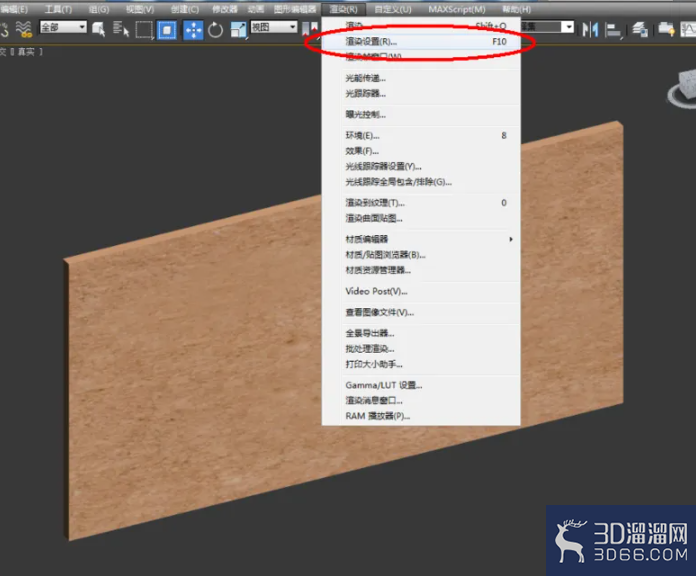This screenshot has height=576, width=696.
Task: Choose 渲染消息窗口... menu item
Action: [x=421, y=401]
